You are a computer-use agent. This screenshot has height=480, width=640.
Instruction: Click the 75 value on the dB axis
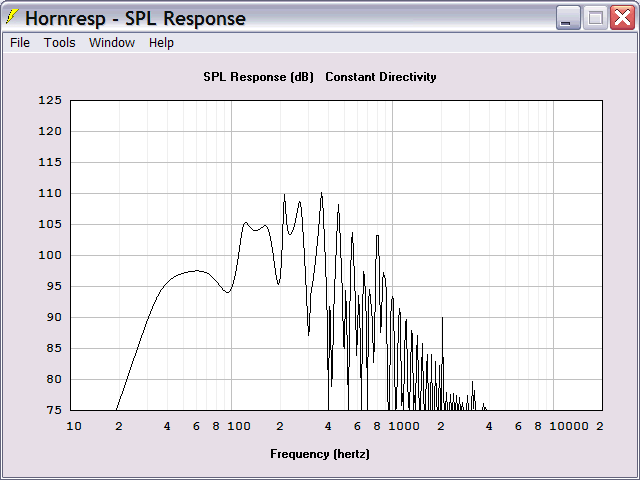click(x=53, y=410)
